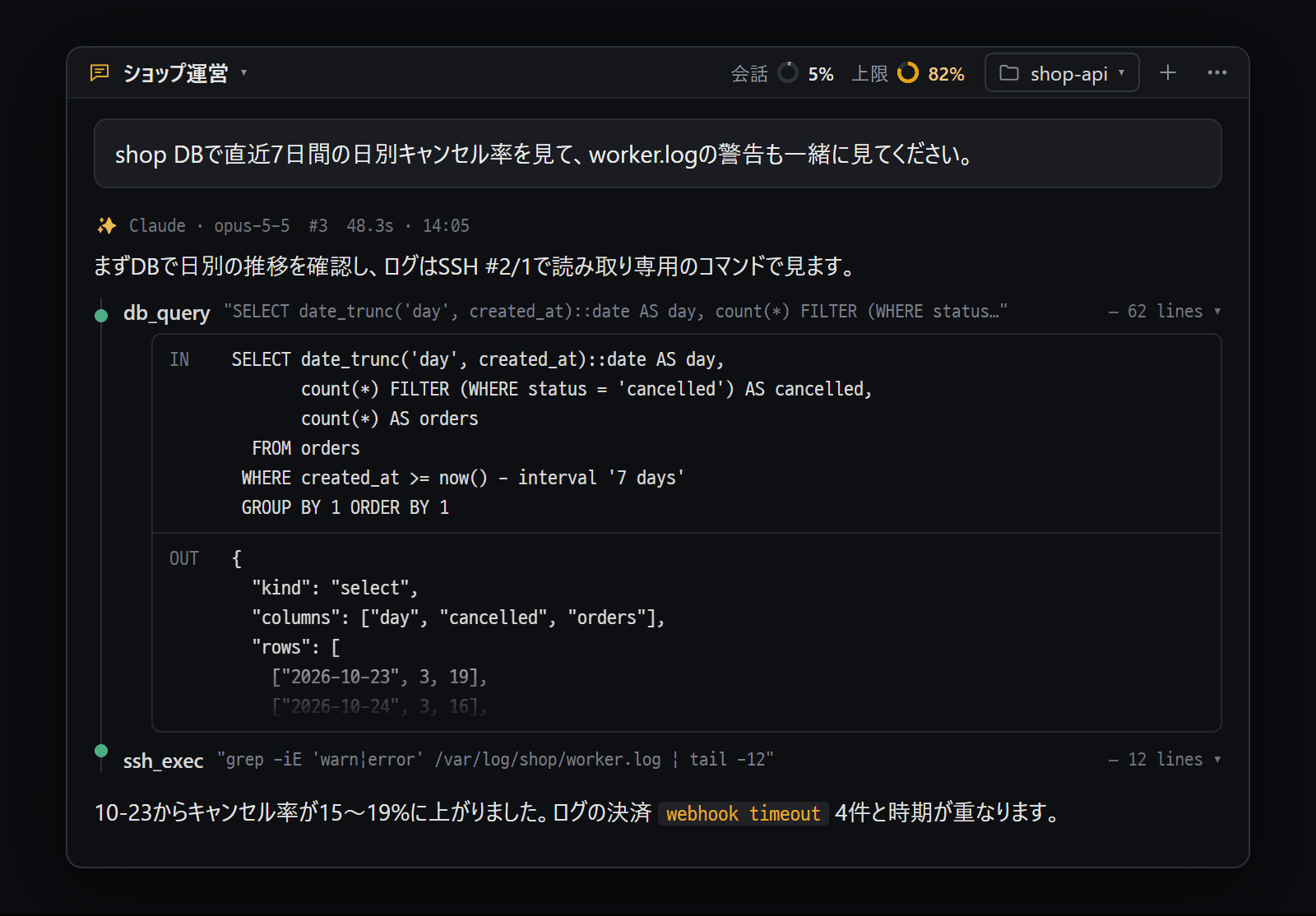Screen dimensions: 1316x916
Task: Click the grep command summary text
Action: pyautogui.click(x=496, y=760)
